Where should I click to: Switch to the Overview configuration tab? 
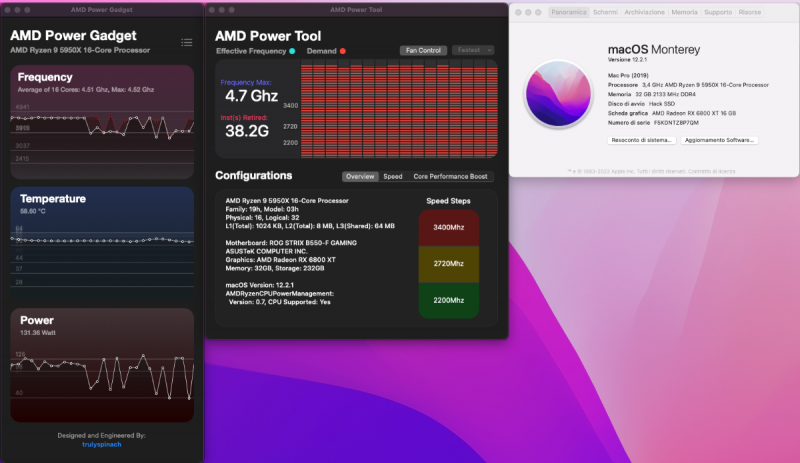pyautogui.click(x=360, y=177)
